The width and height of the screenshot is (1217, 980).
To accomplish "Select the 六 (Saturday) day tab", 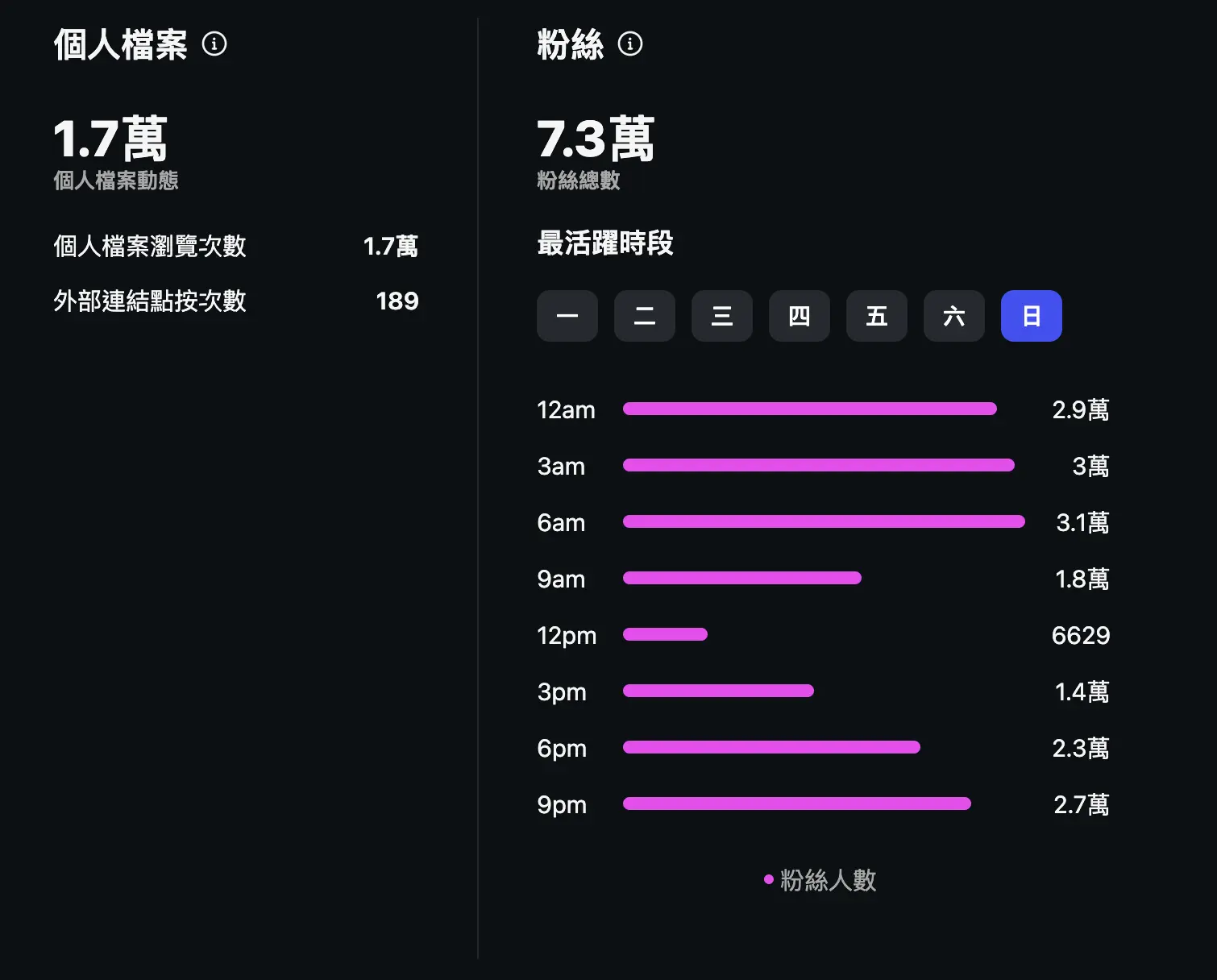I will pyautogui.click(x=954, y=316).
